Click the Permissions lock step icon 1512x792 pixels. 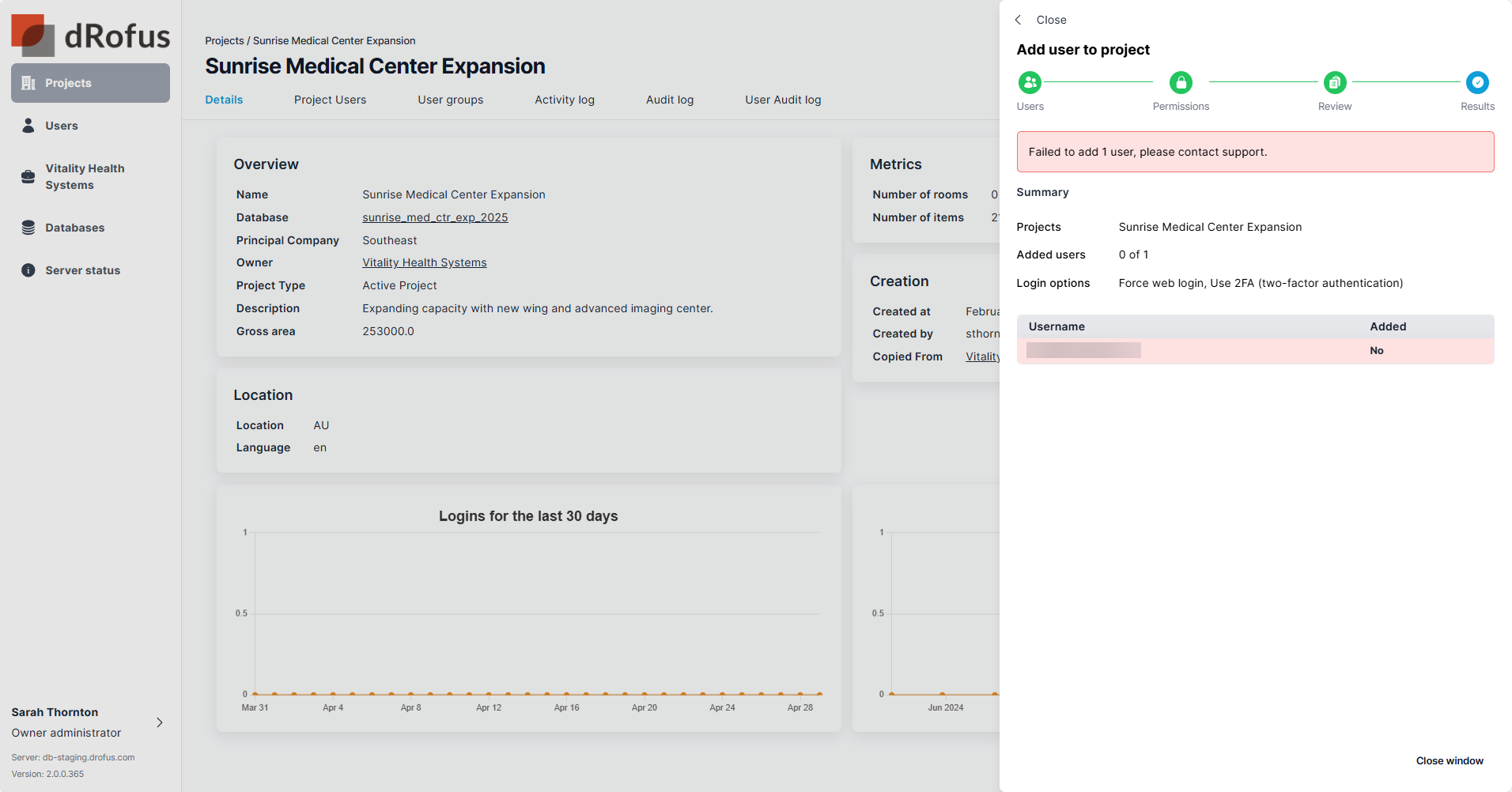(x=1181, y=82)
